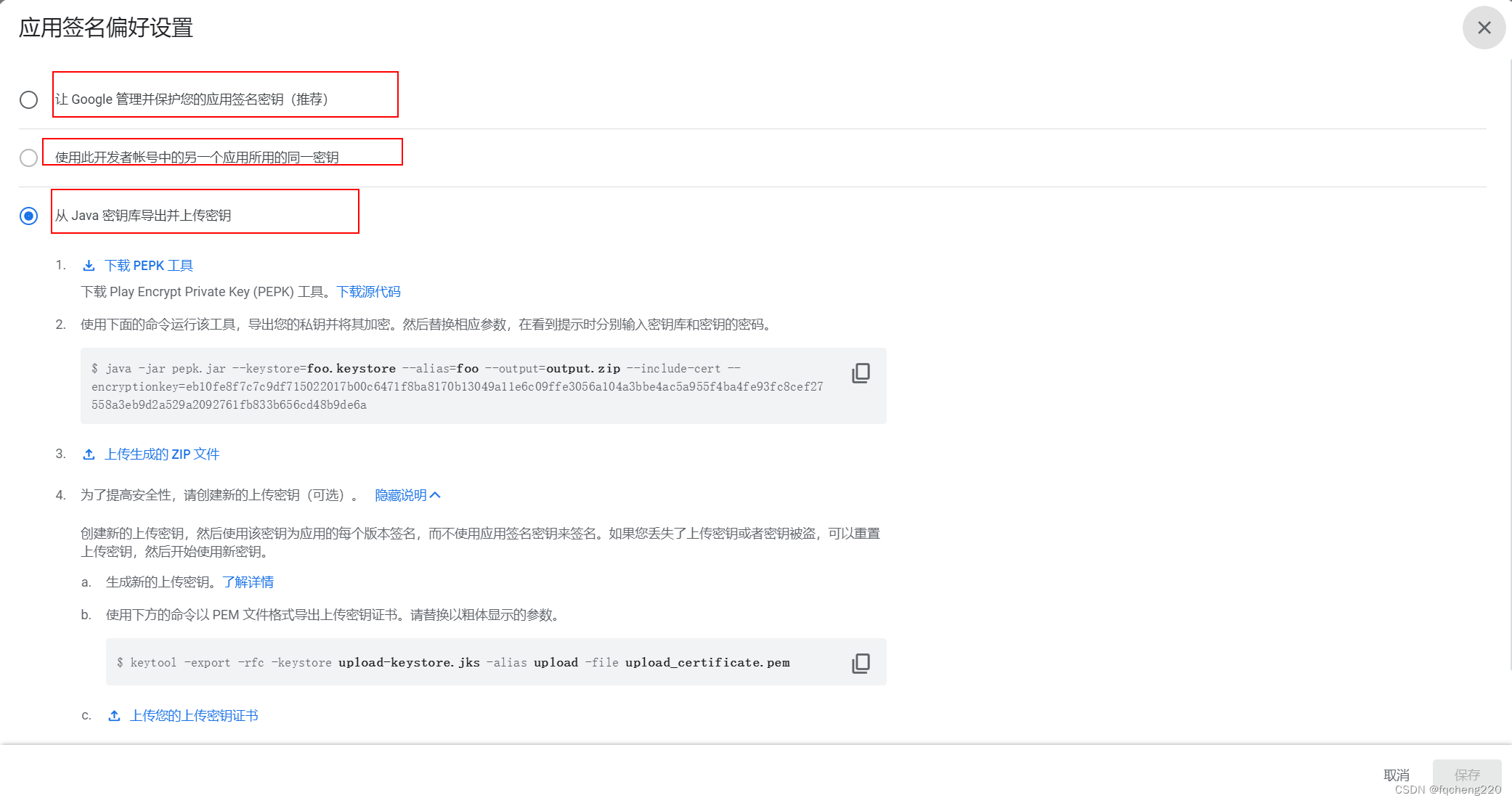The image size is (1512, 803).
Task: Click the upload icon next to 上传生成的 ZIP 文件
Action: [89, 453]
